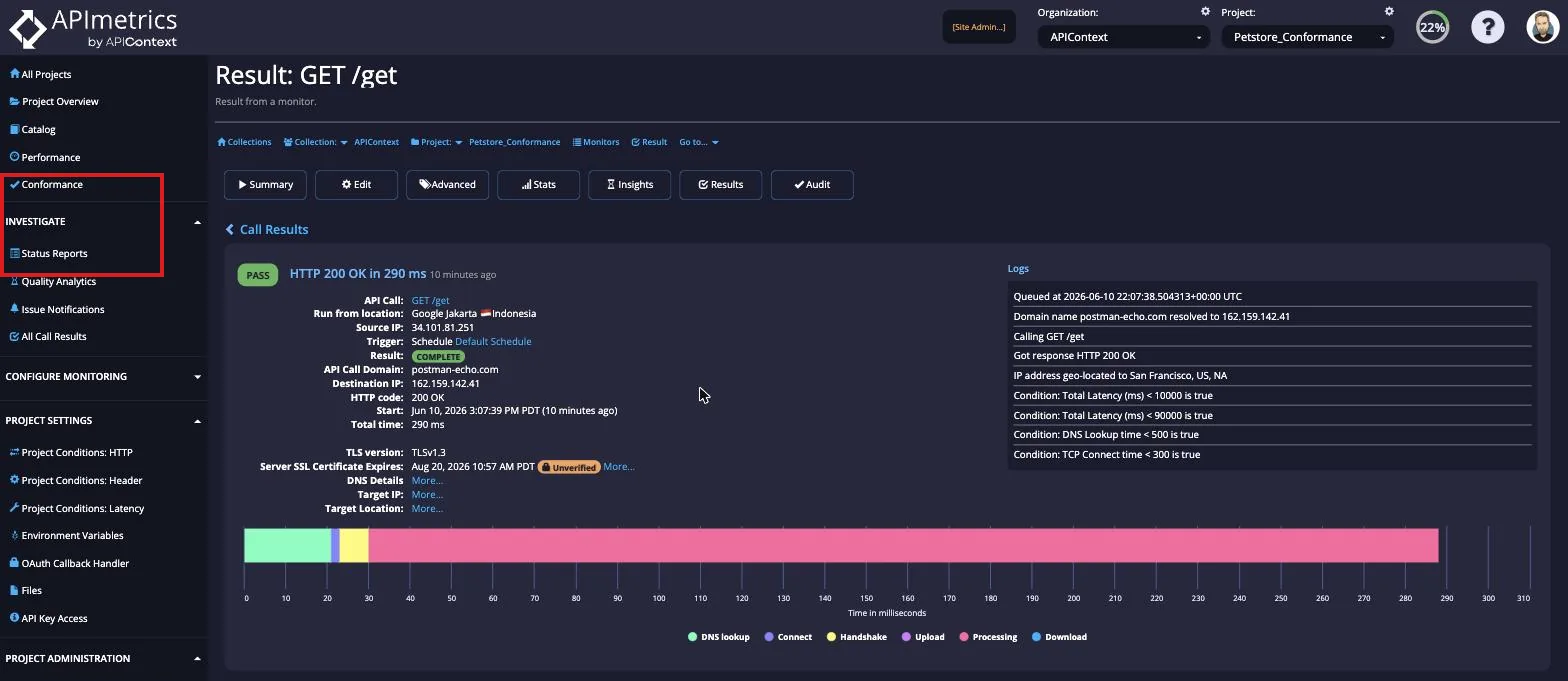Open All Projects in sidebar
1568x681 pixels.
coord(40,74)
